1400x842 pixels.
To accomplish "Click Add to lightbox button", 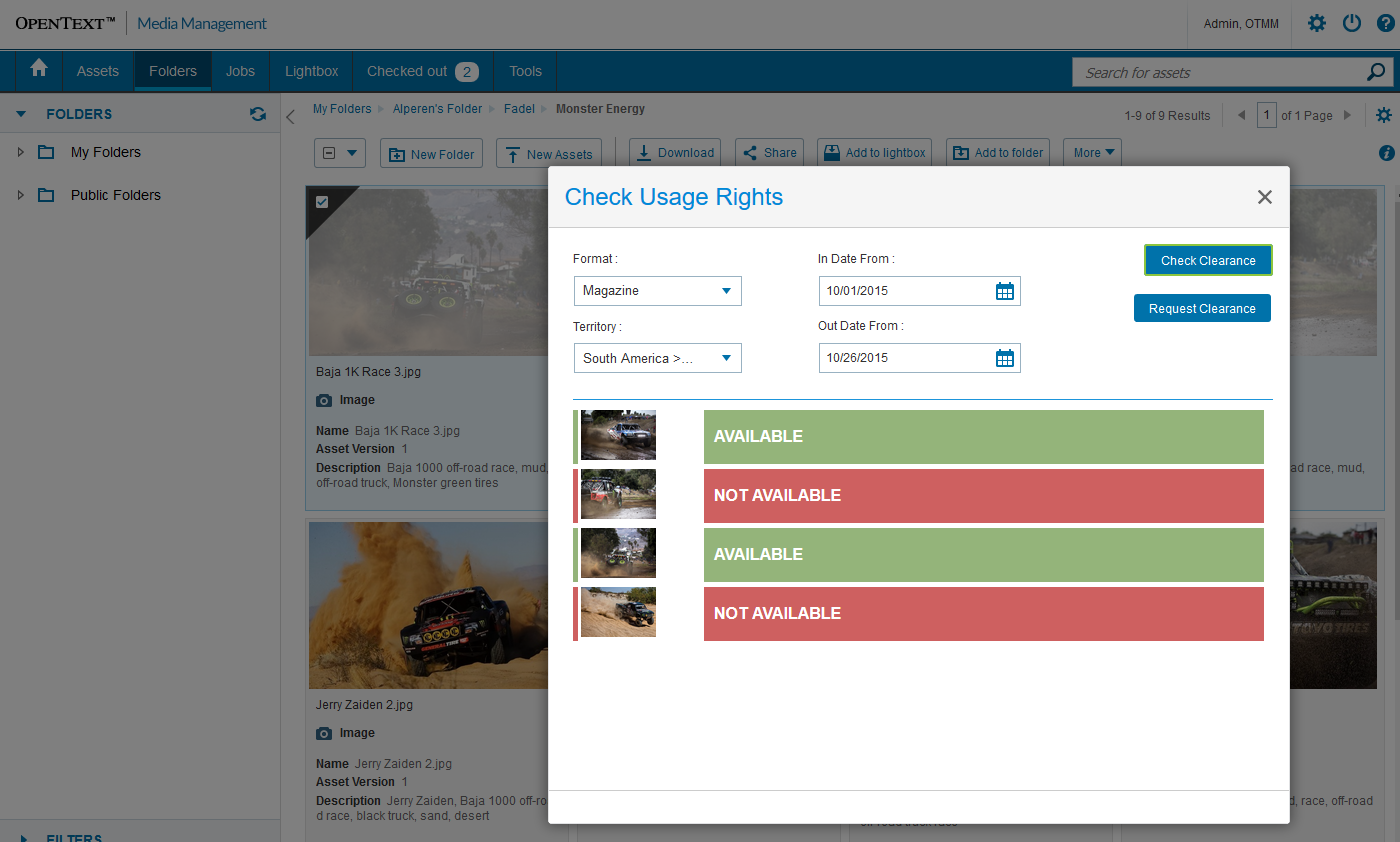I will coord(875,153).
